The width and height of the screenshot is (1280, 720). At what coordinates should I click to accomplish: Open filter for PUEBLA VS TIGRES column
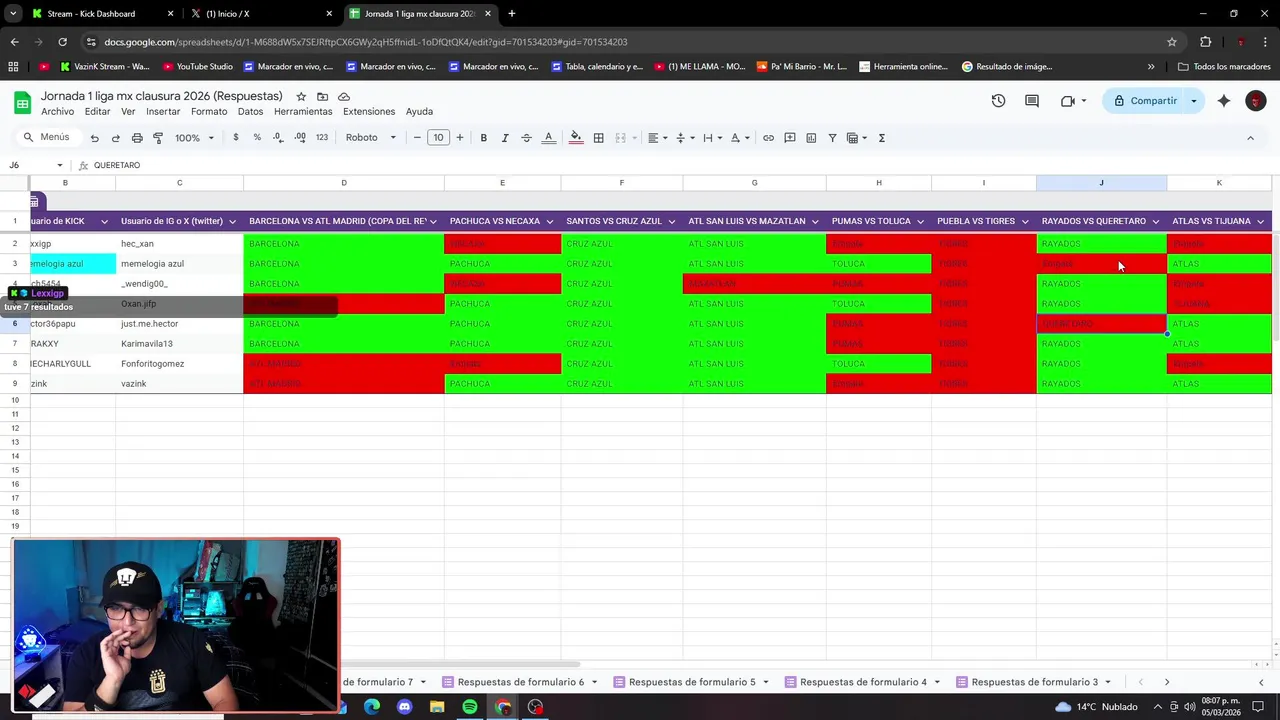click(1025, 221)
